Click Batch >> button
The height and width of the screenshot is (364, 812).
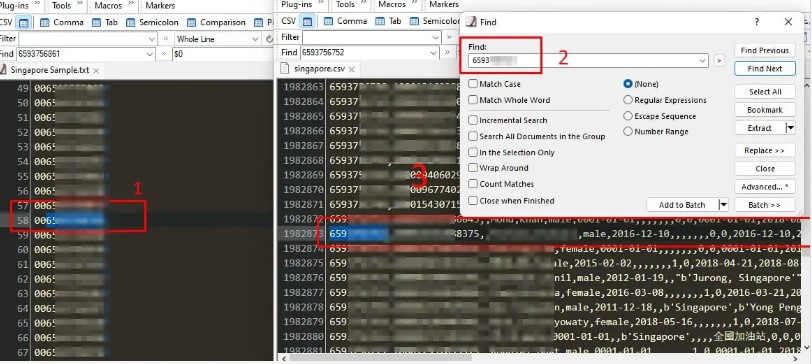[x=764, y=205]
